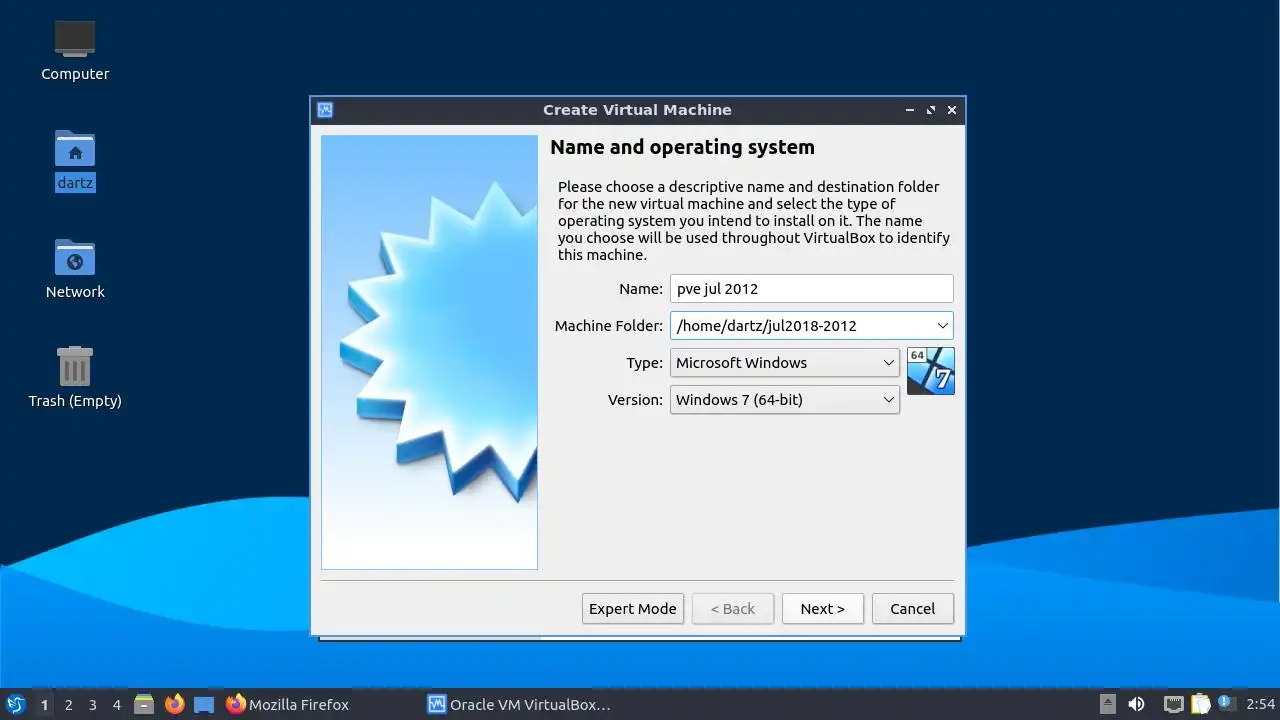Click the Expert Mode button
Viewport: 1280px width, 720px height.
point(633,608)
